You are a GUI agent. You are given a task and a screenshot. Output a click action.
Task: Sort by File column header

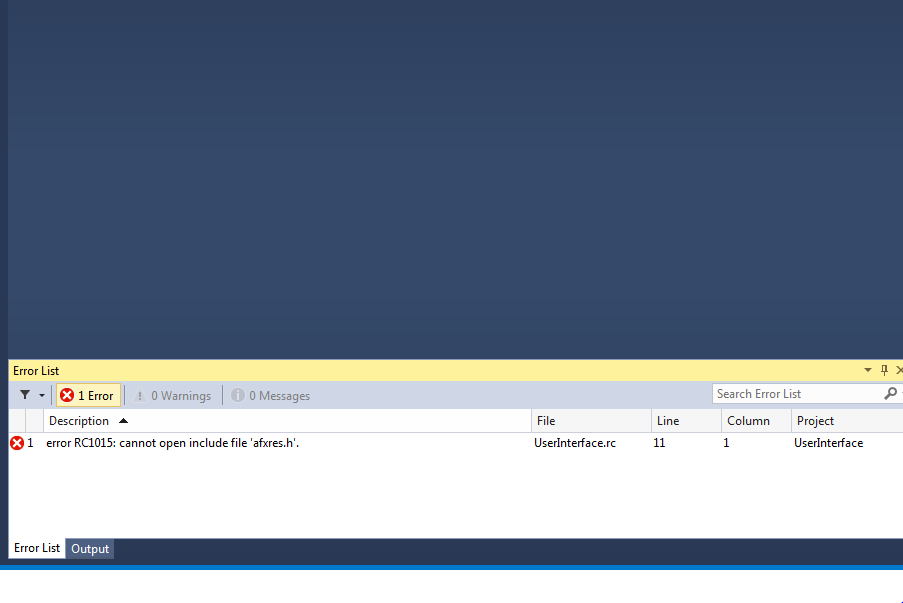tap(591, 421)
